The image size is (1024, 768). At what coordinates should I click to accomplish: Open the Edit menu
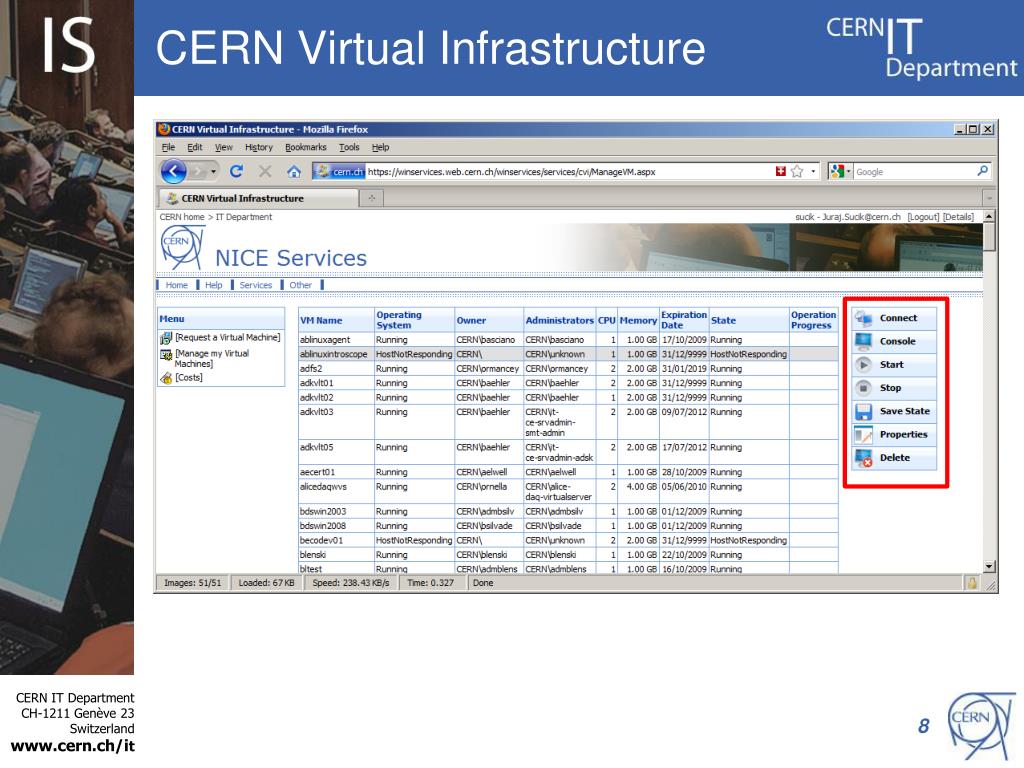pyautogui.click(x=195, y=148)
